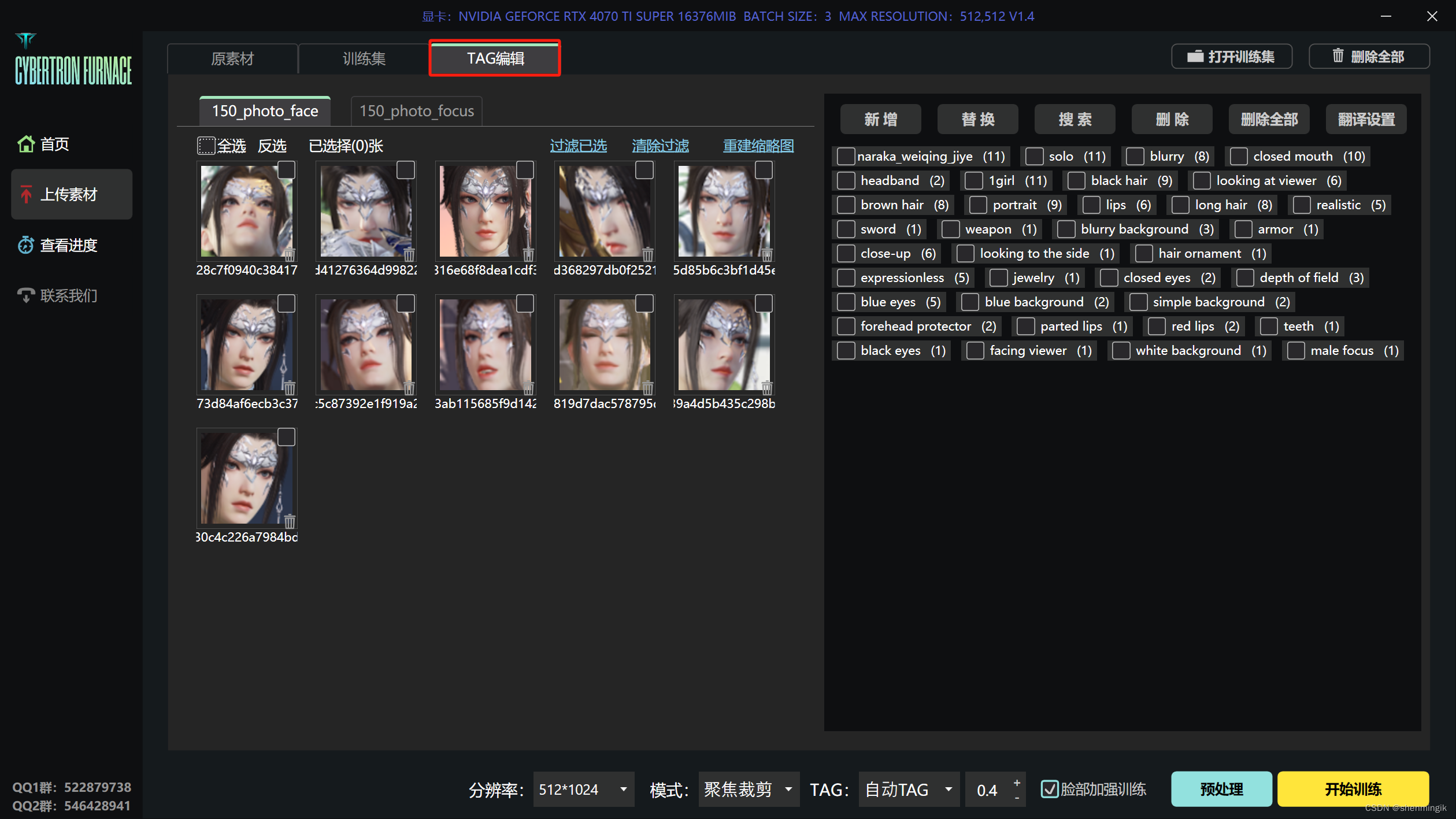Click the Cybertron Furnace logo
Image resolution: width=1456 pixels, height=819 pixels.
(73, 61)
